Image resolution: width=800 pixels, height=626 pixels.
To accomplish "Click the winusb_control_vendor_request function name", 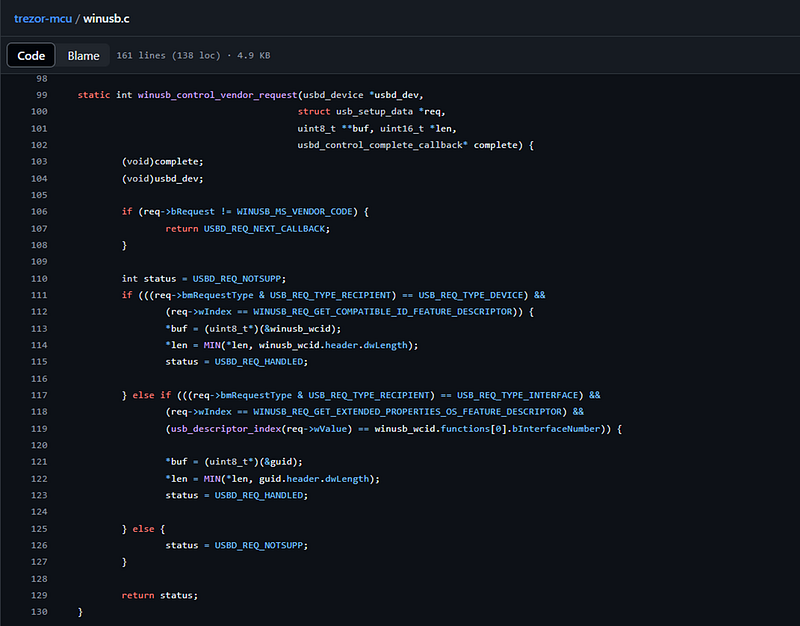I will [x=217, y=95].
